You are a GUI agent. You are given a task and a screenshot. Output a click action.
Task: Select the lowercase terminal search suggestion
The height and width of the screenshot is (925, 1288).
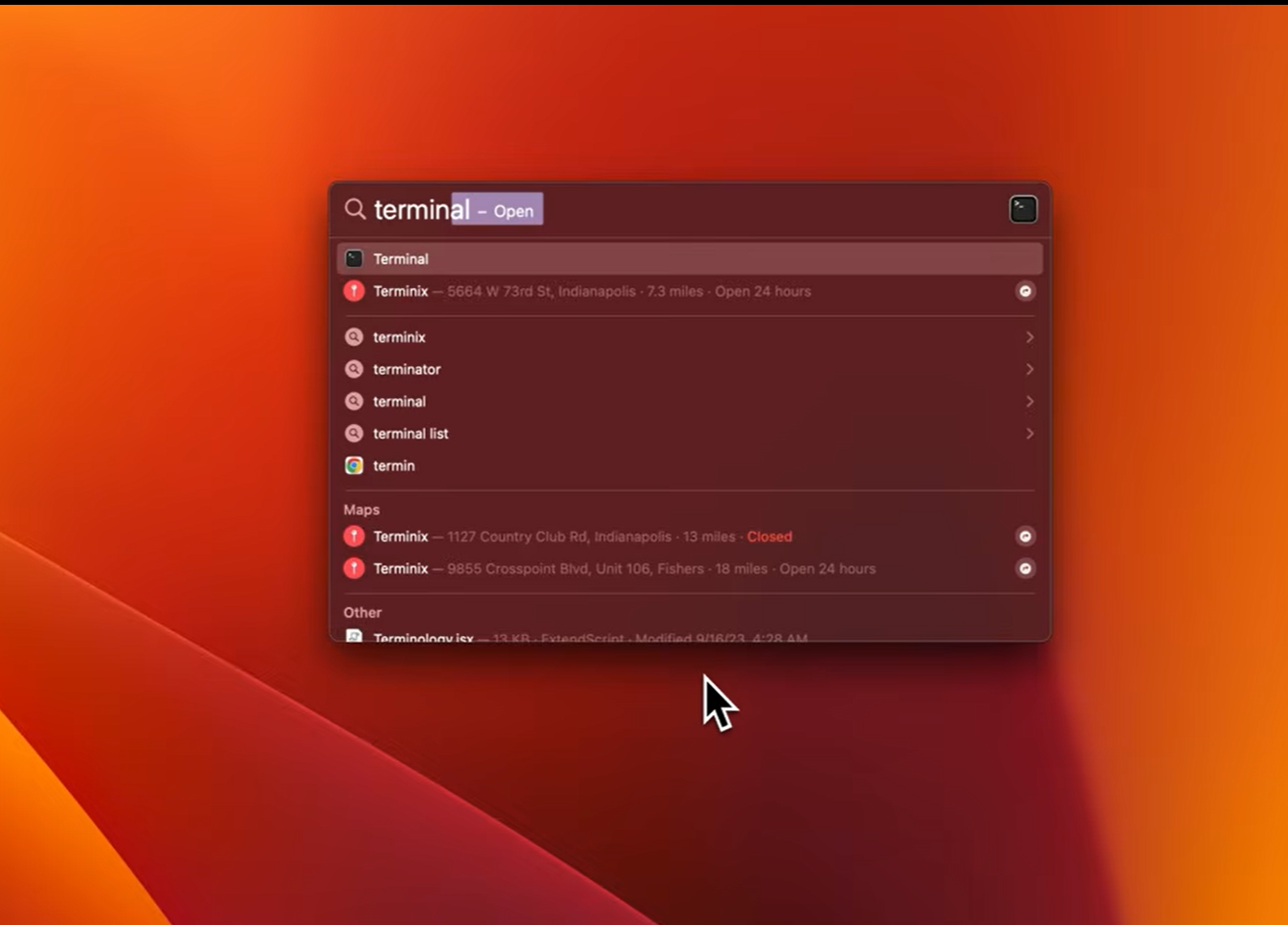(x=690, y=402)
